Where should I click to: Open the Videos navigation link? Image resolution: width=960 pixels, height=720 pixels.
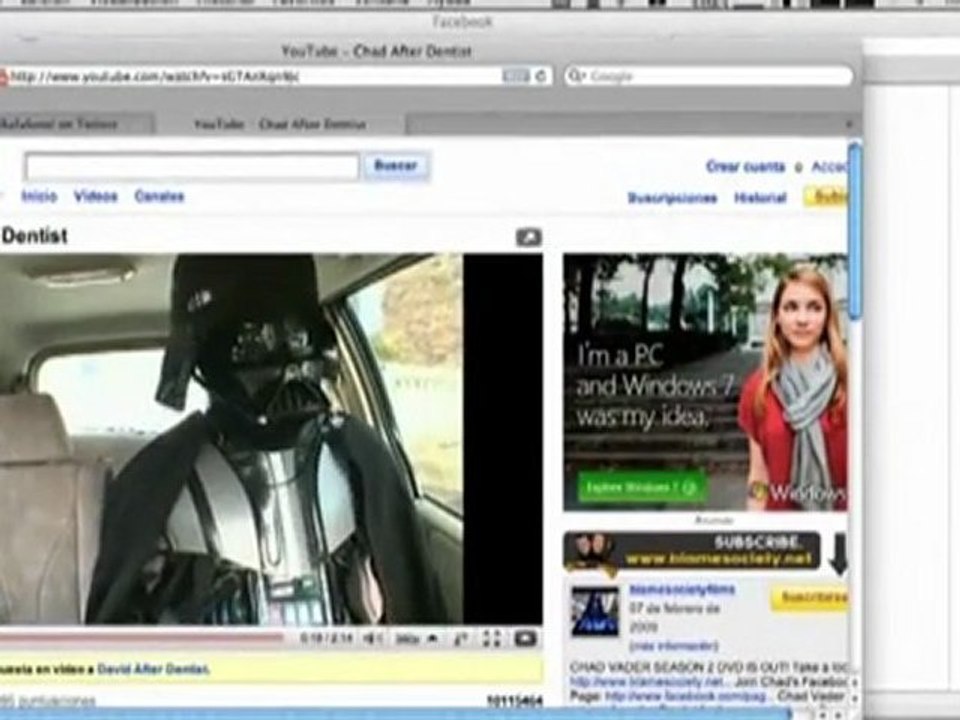[x=96, y=197]
